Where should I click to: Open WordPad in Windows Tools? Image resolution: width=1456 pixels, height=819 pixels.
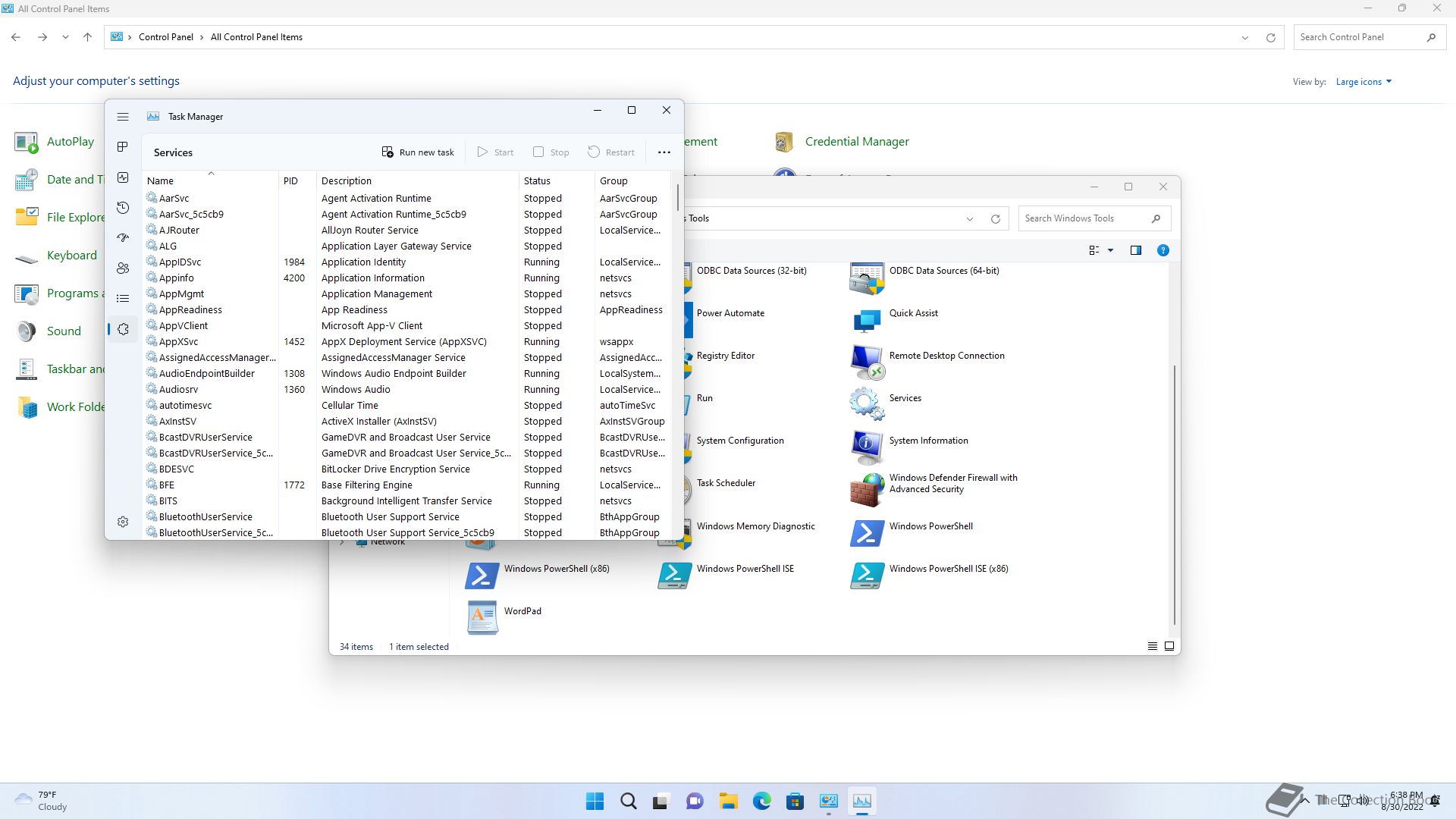[504, 617]
